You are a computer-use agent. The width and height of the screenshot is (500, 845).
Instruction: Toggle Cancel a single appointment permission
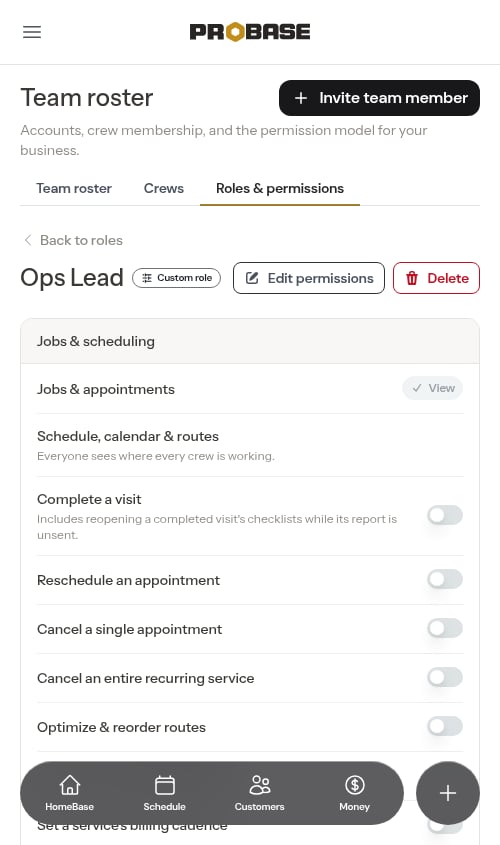(445, 628)
